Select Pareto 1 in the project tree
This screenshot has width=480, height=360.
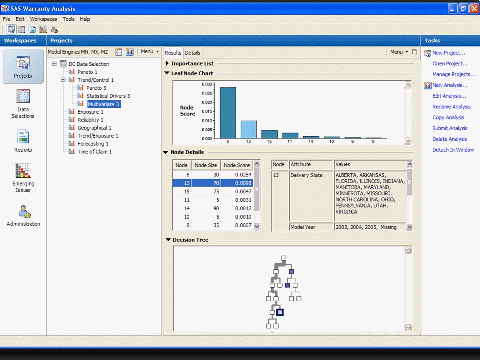(87, 72)
